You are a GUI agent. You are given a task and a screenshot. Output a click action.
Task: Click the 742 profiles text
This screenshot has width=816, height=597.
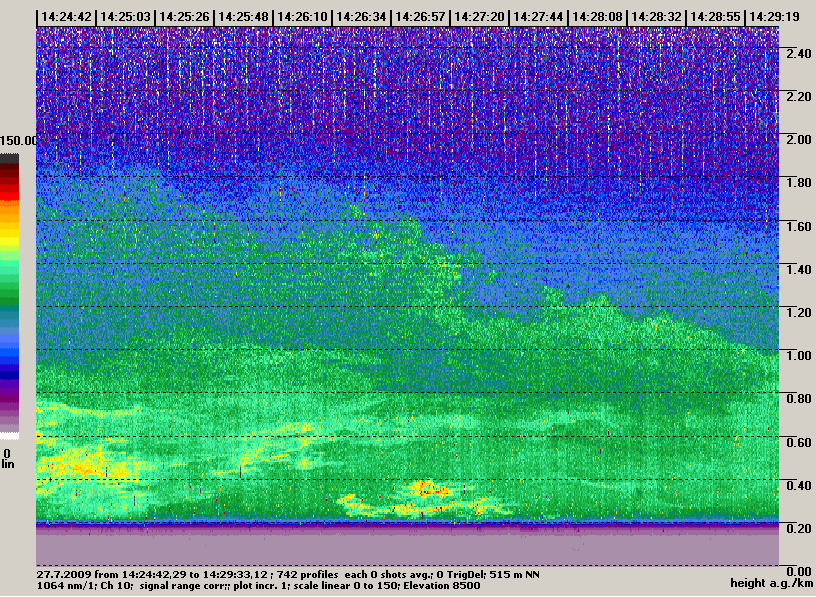tap(307, 575)
